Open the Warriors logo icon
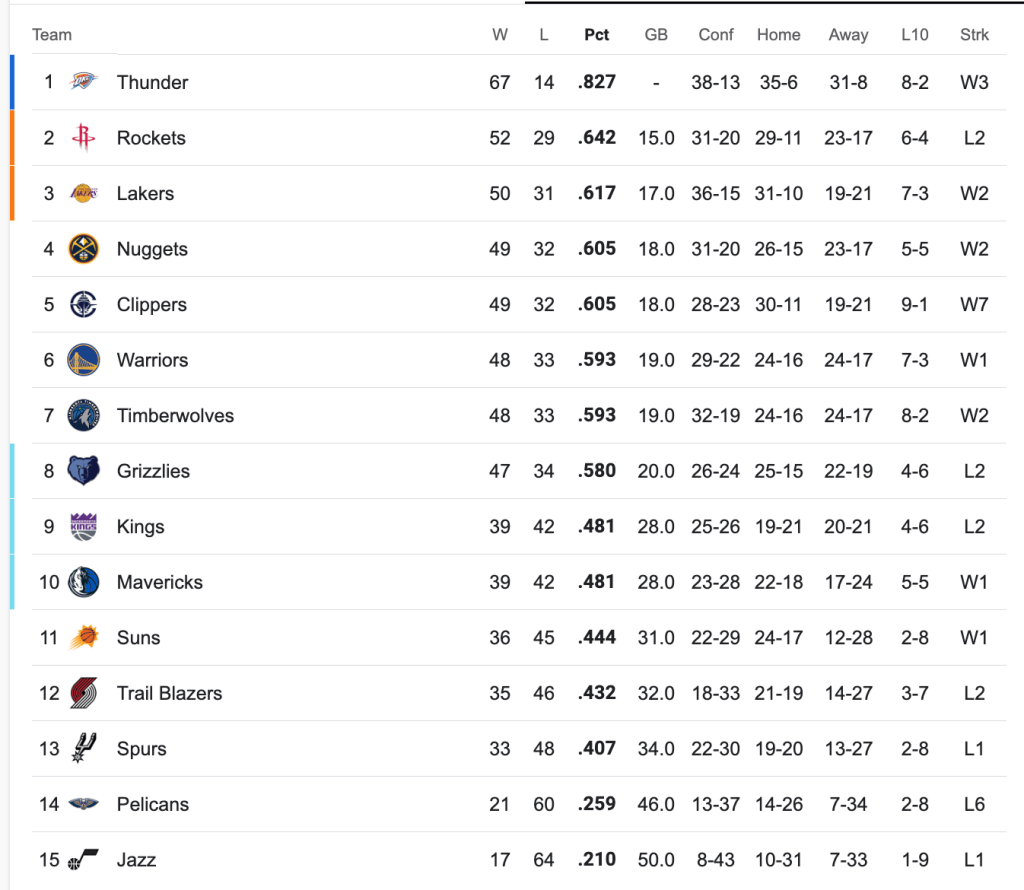 pos(84,360)
